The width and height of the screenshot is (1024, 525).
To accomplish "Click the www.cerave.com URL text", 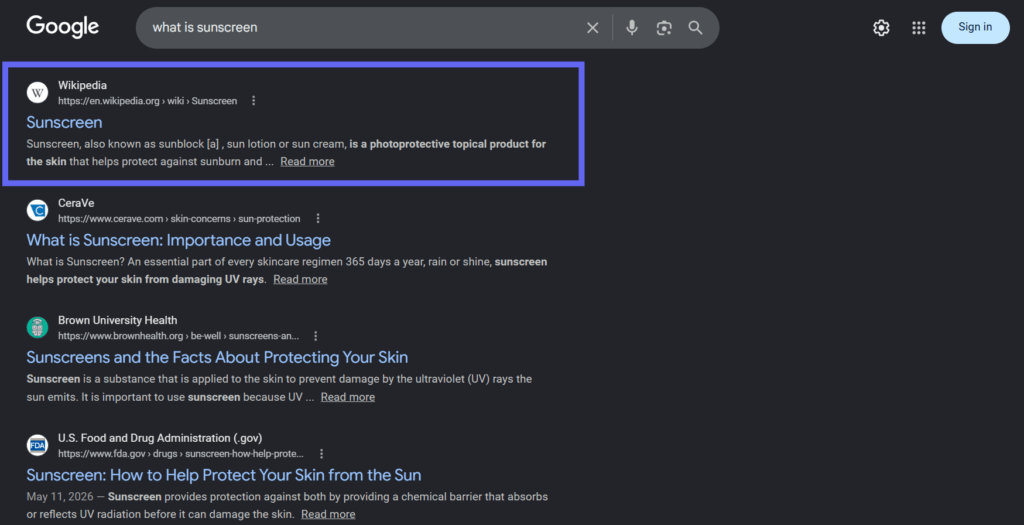I will pos(179,218).
